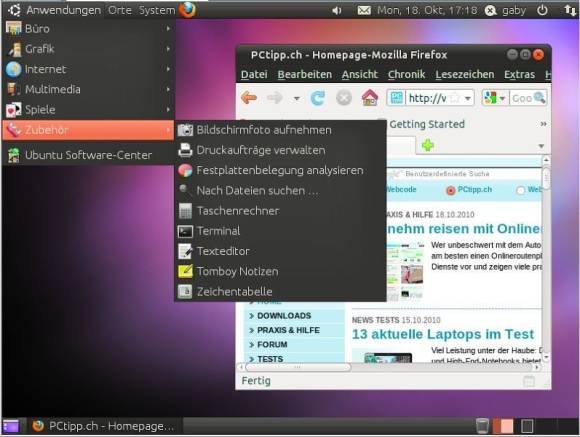The width and height of the screenshot is (580, 437).
Task: Open the Chronik menu
Action: click(x=407, y=74)
